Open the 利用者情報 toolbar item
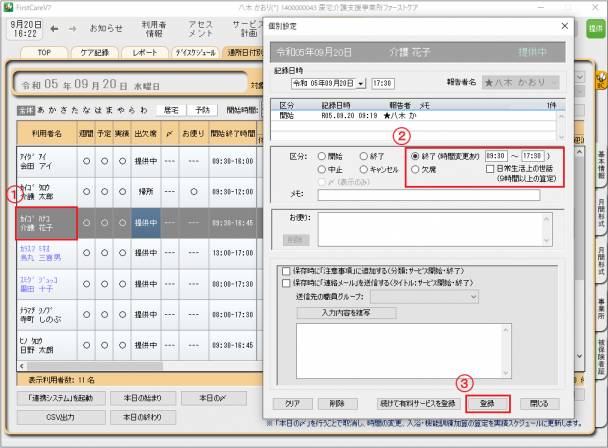 click(x=153, y=28)
